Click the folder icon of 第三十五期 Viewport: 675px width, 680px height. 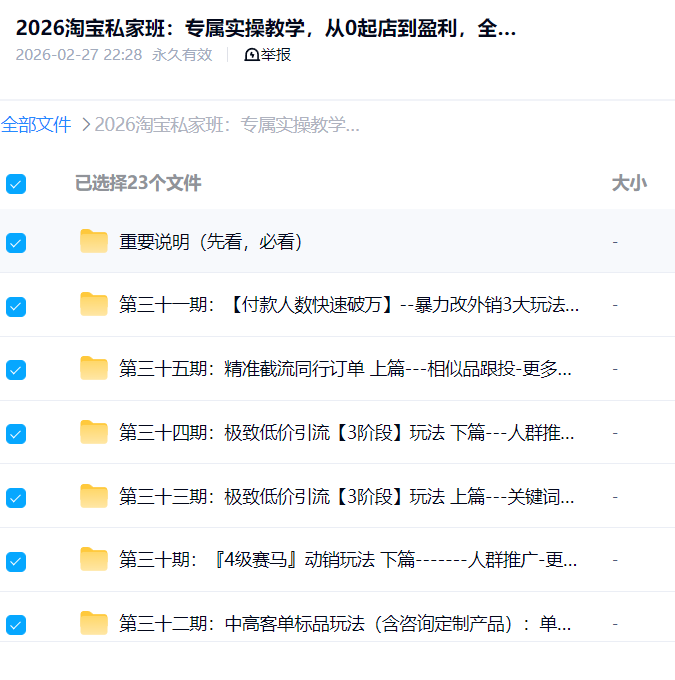pyautogui.click(x=94, y=369)
